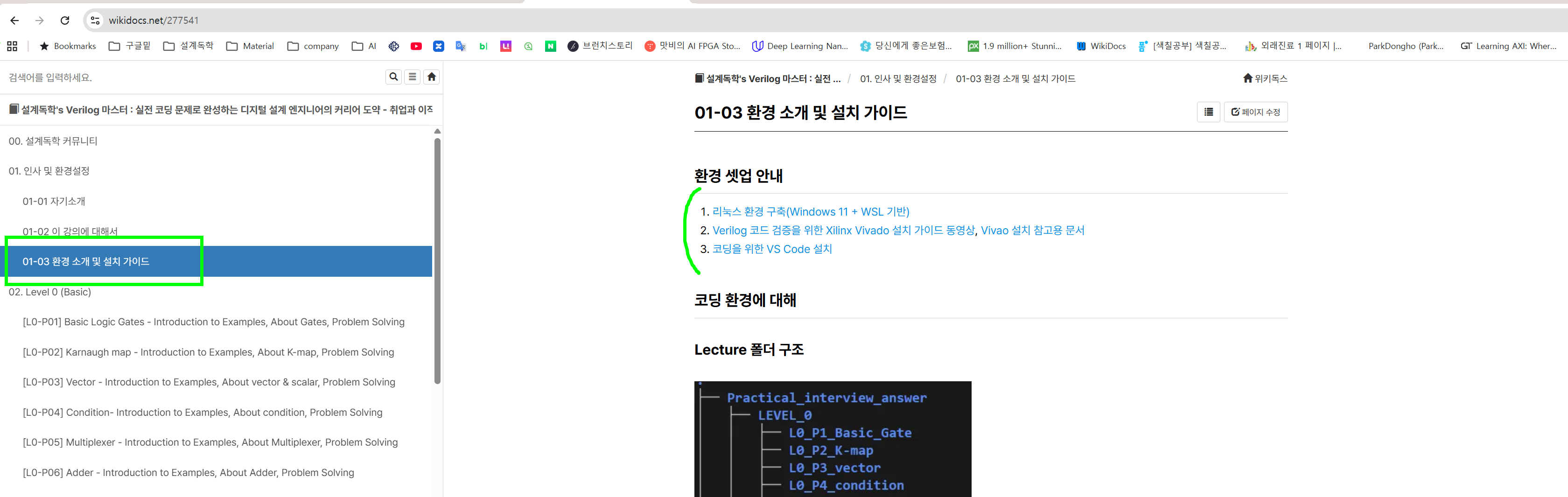Select 01-01 자기소개 in the sidebar
The image size is (1568, 497).
pyautogui.click(x=54, y=202)
